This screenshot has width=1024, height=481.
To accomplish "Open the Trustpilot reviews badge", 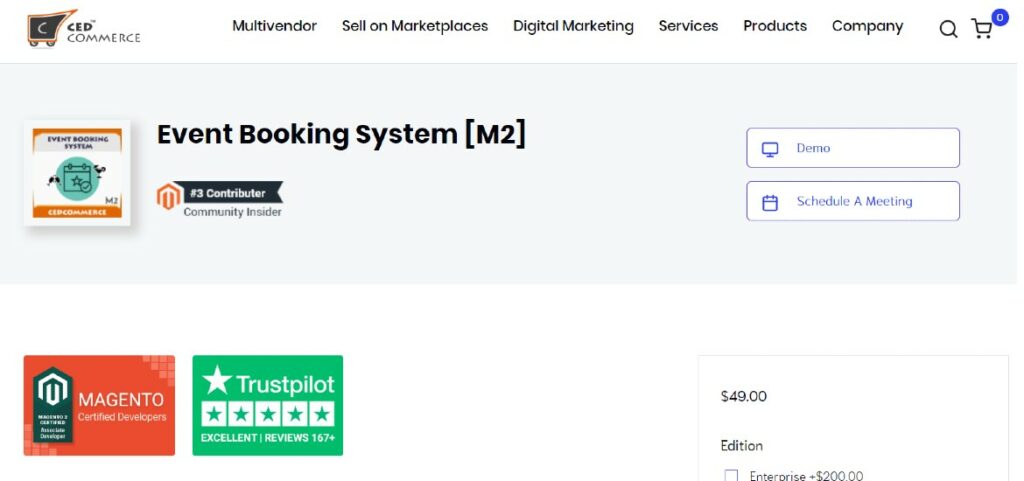I will tap(268, 405).
